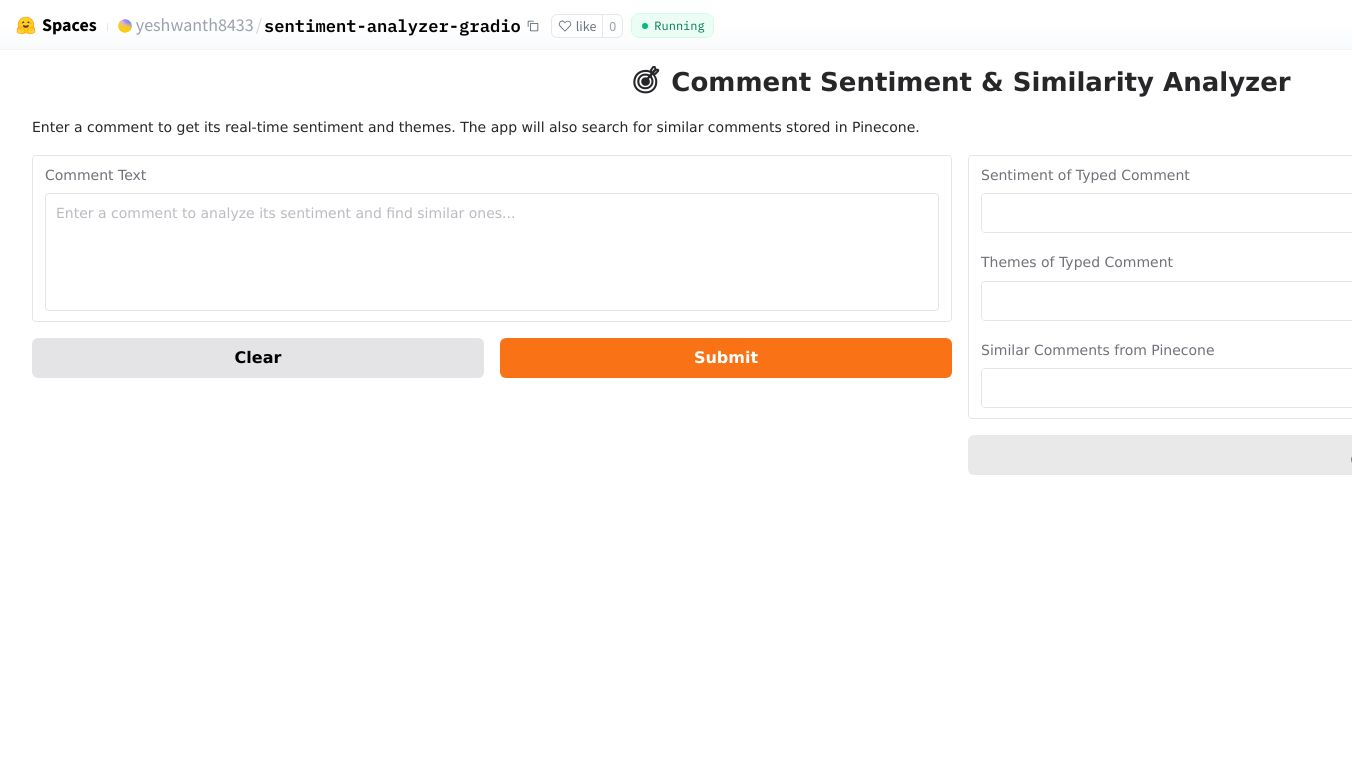The height and width of the screenshot is (760, 1352).
Task: Click the yeshwanth8433 profile avatar
Action: point(125,26)
